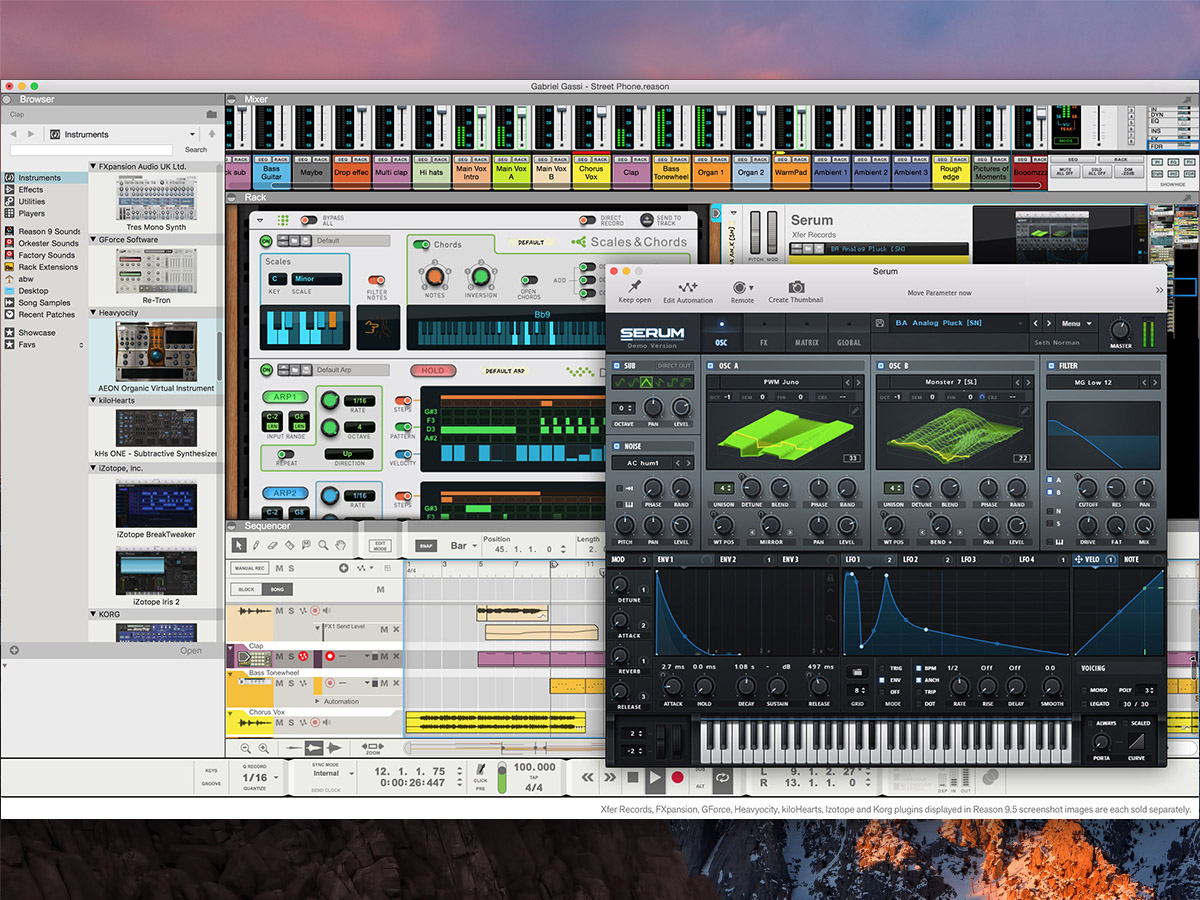Open the Instruments location dropdown in Browser
Viewport: 1200px width, 900px height.
(124, 134)
